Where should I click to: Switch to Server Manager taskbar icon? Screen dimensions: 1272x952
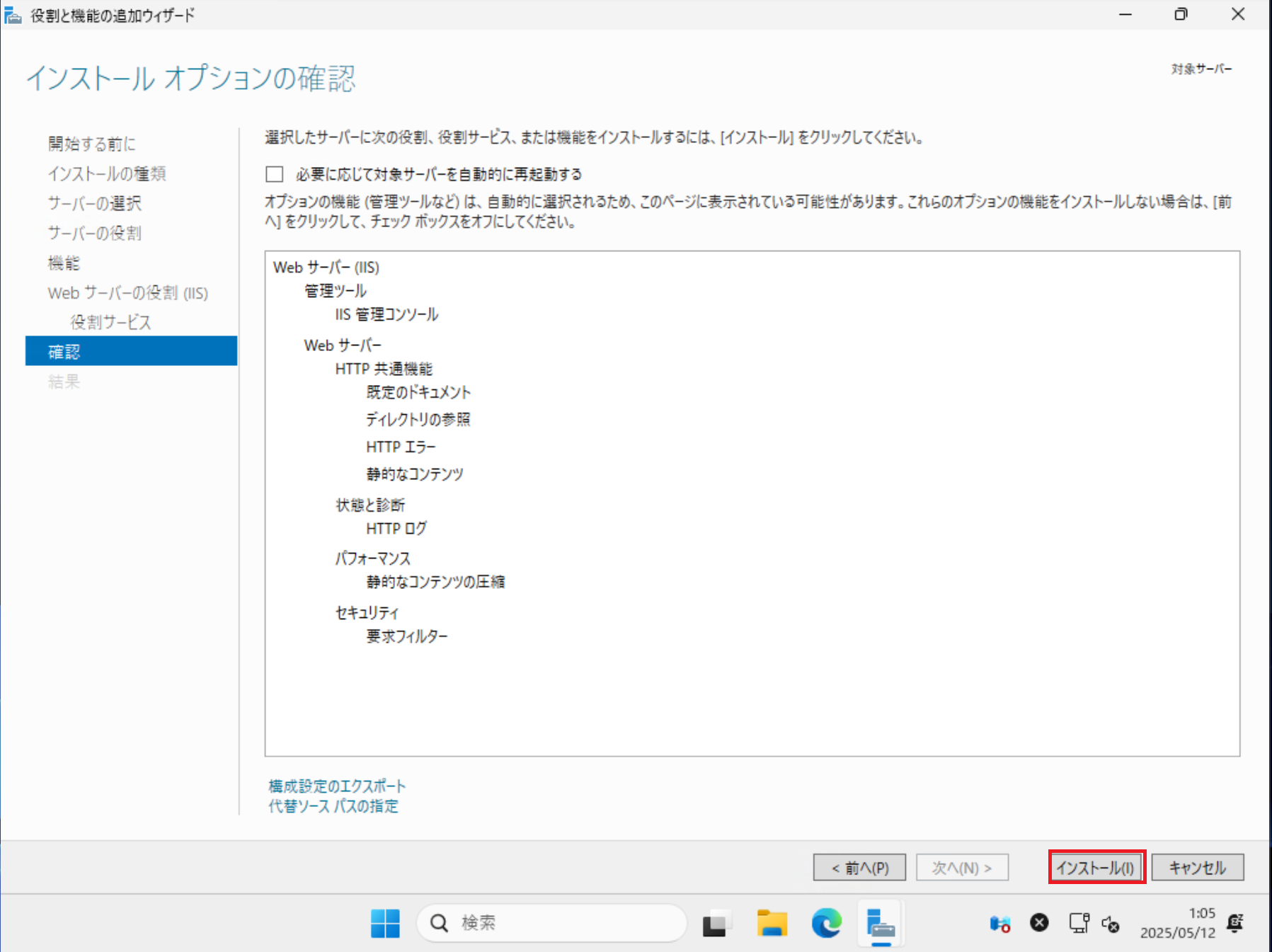pos(881,923)
